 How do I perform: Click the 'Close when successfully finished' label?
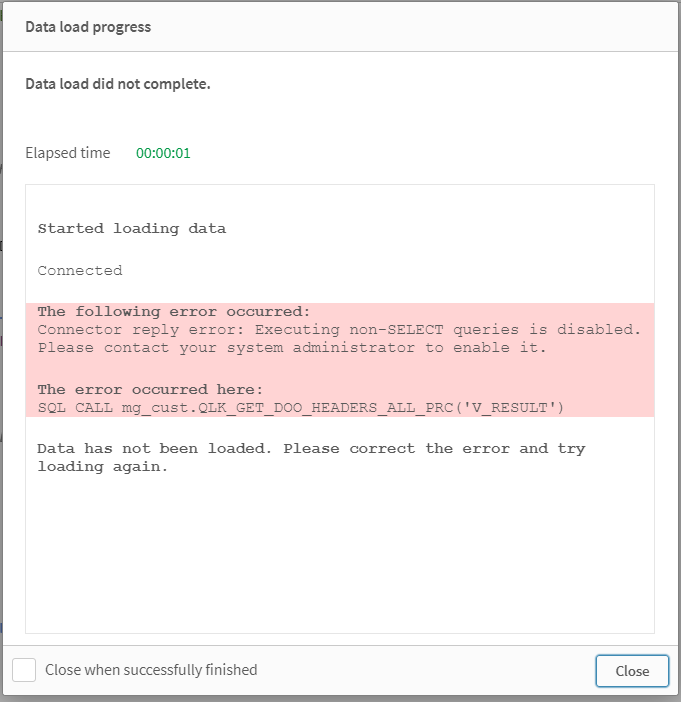point(151,670)
